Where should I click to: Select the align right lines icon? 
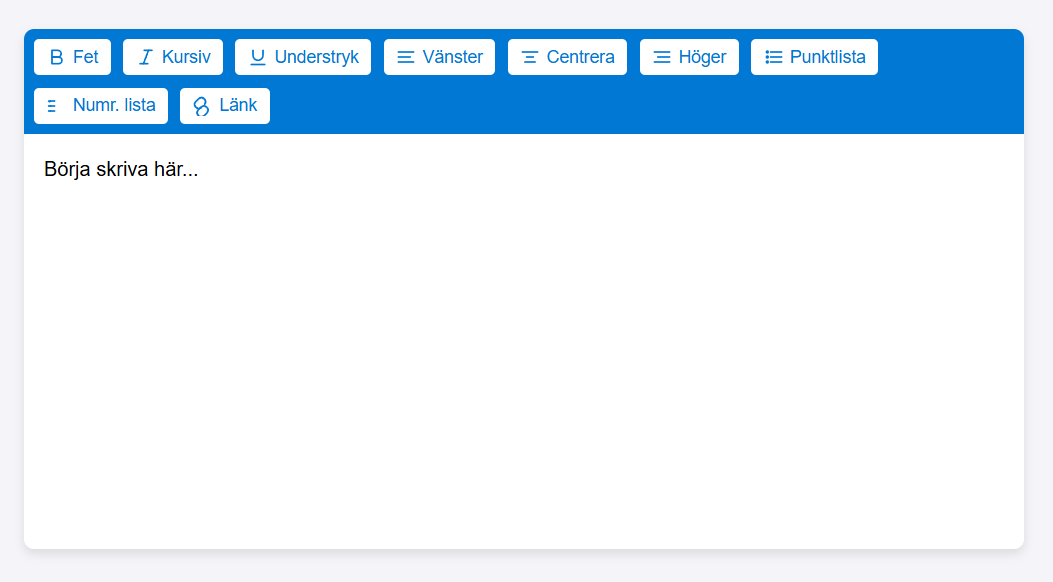pos(662,57)
